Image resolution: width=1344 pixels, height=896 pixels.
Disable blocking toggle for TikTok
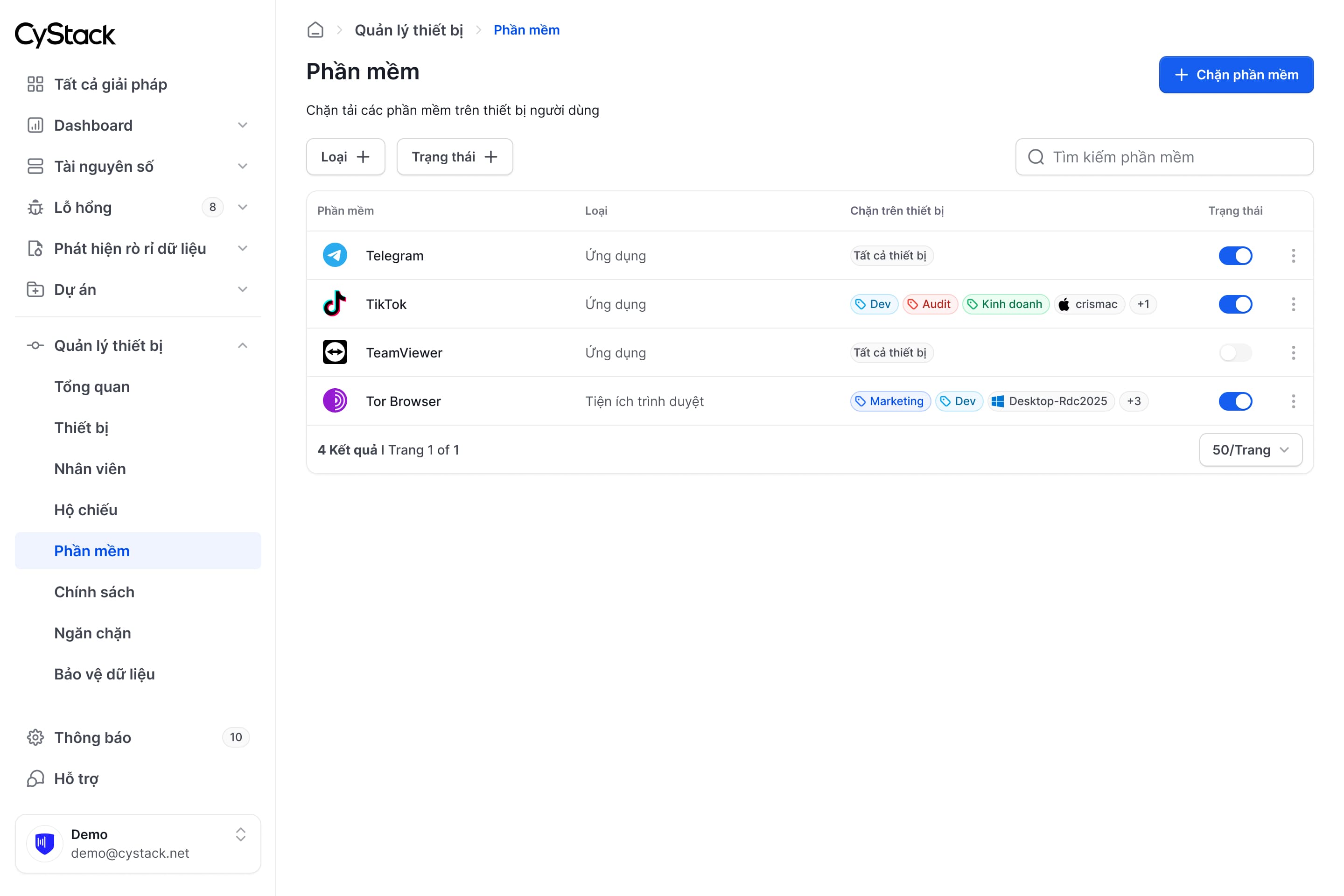tap(1235, 304)
